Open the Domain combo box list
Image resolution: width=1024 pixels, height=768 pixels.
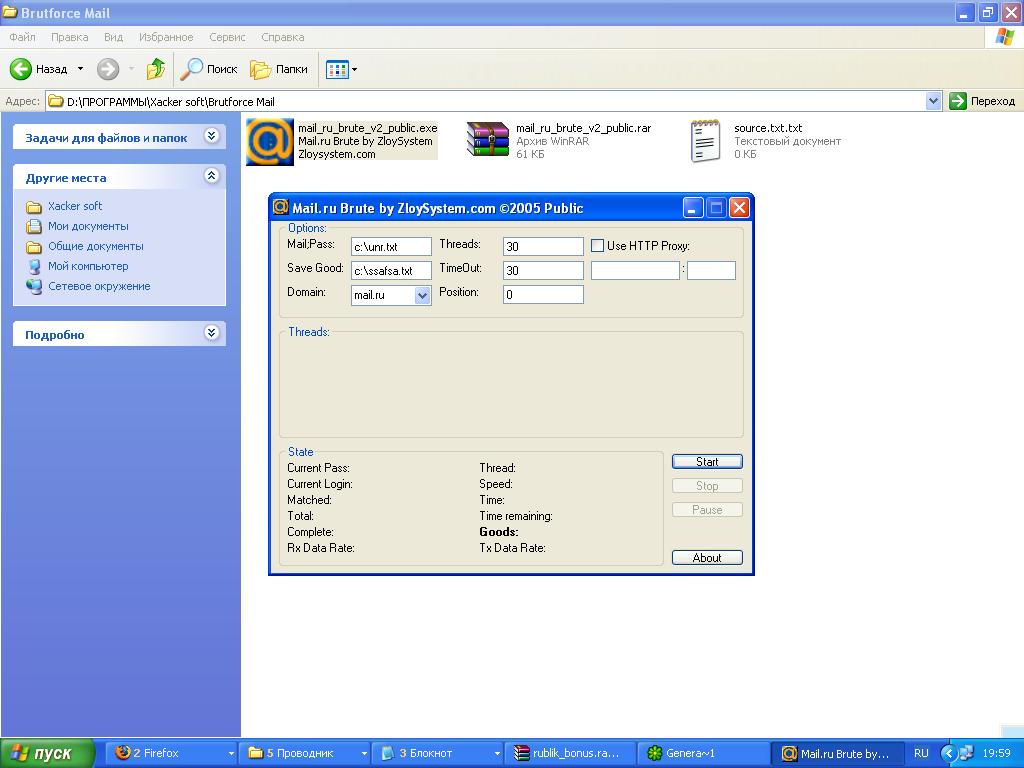pyautogui.click(x=422, y=295)
